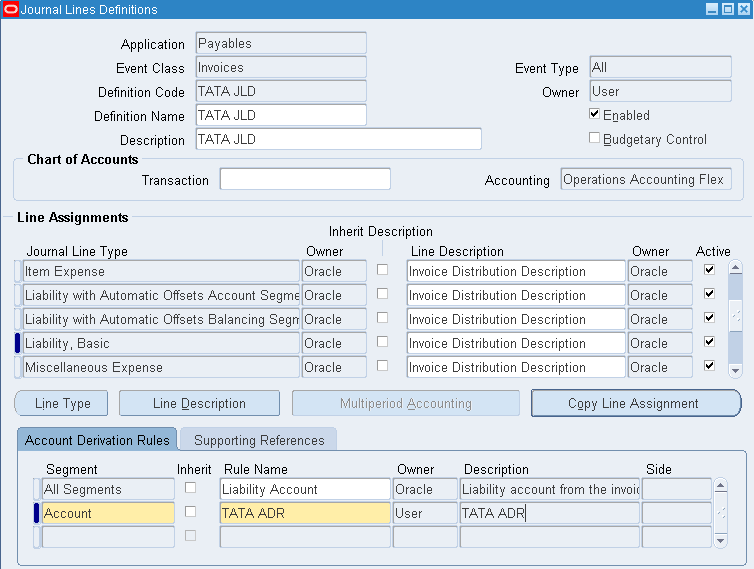The image size is (754, 569).
Task: Uncheck Active for the Liability, Basic line
Action: [709, 342]
